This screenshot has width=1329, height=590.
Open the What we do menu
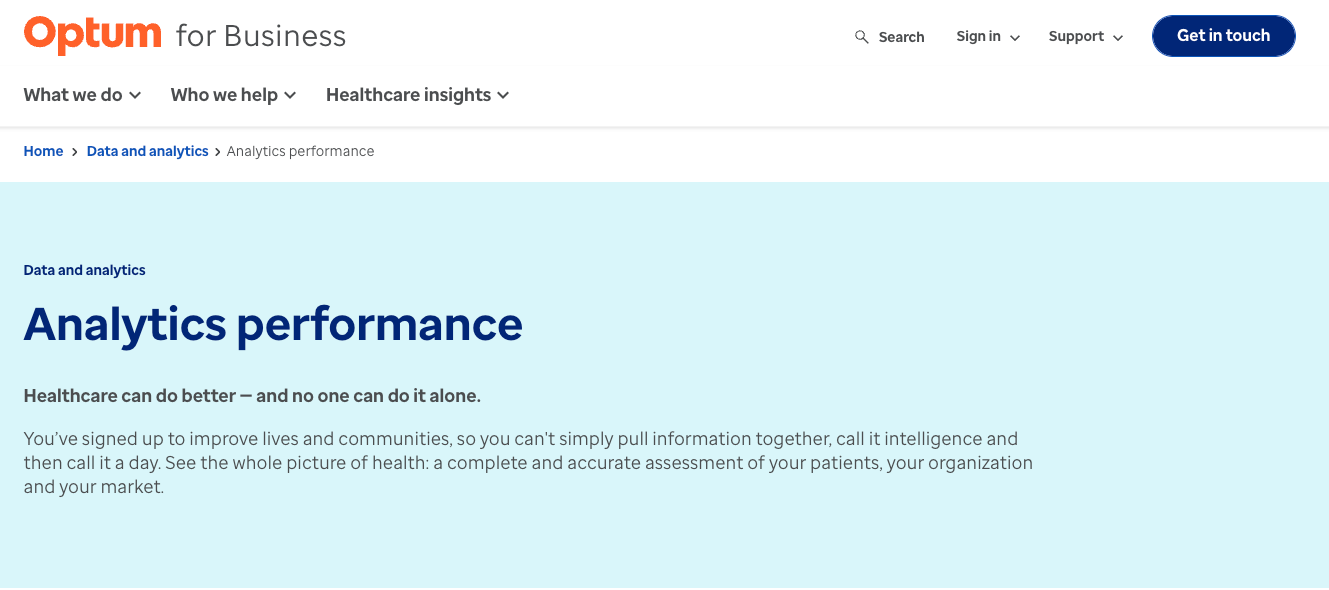pyautogui.click(x=83, y=95)
